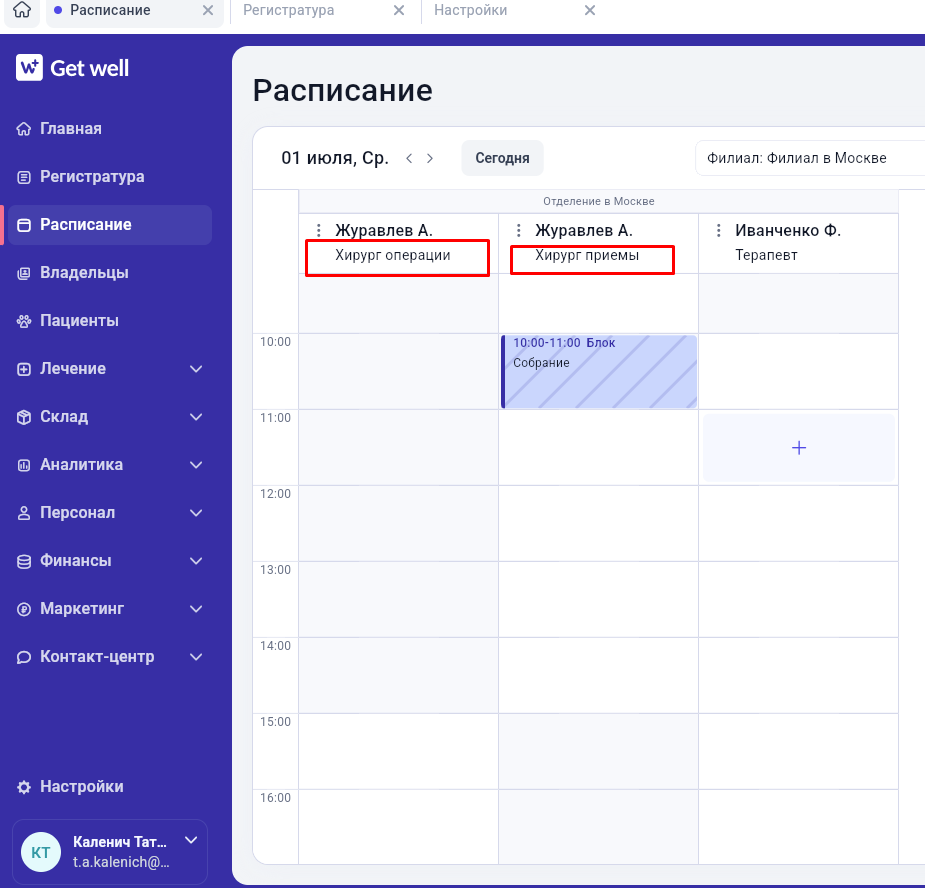Screen dimensions: 925x888
Task: Open the Филиал в Москве branch selector
Action: 810,158
